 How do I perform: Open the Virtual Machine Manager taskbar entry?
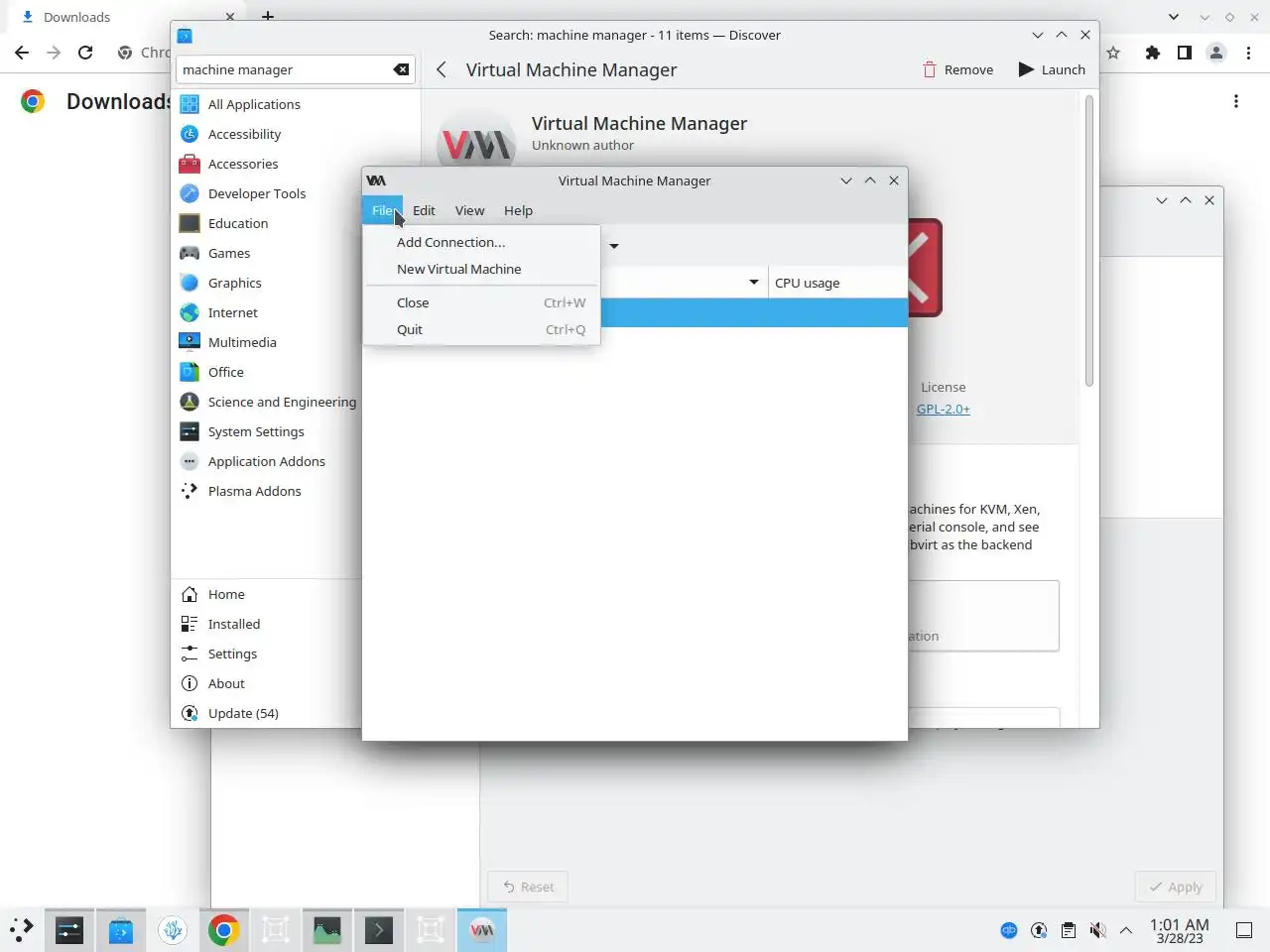click(482, 930)
